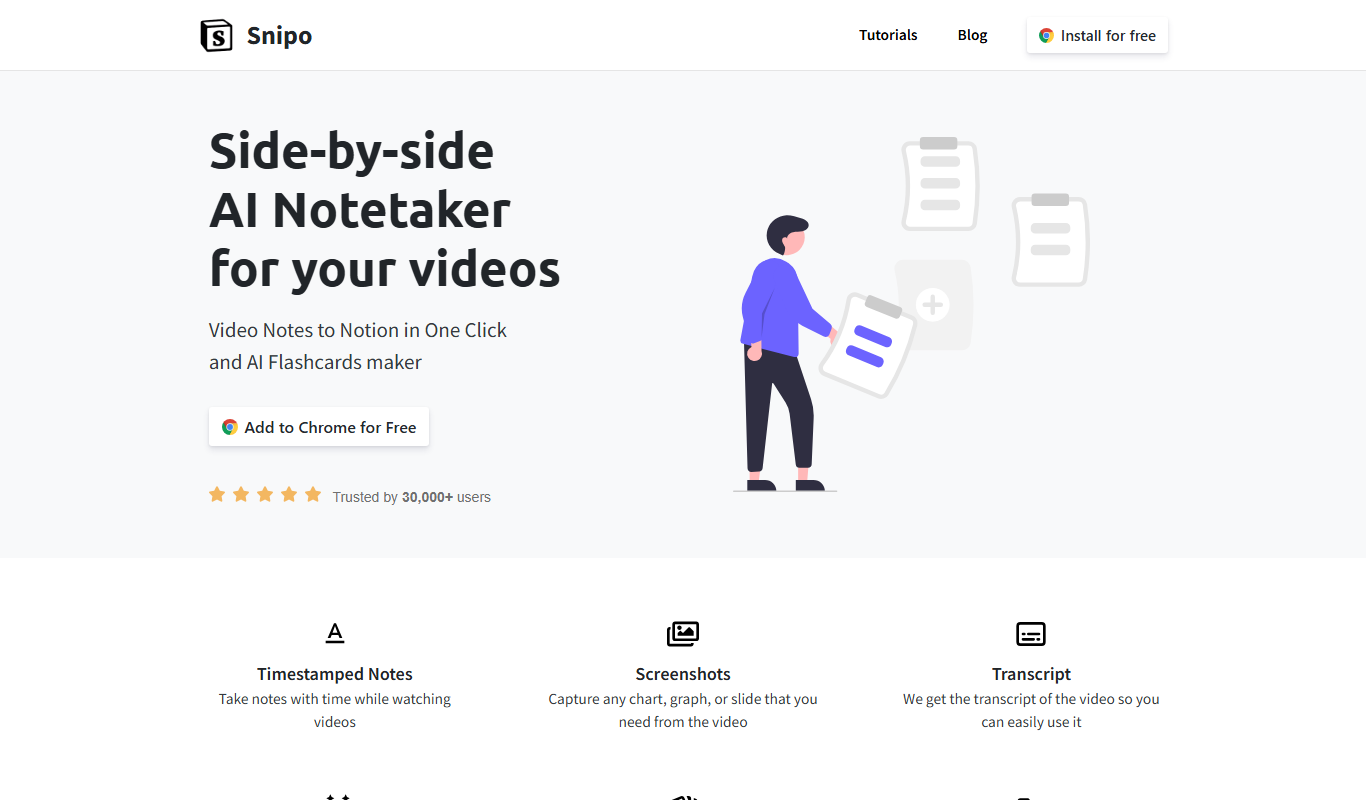This screenshot has width=1366, height=800.
Task: Open the Tutorials menu item
Action: (888, 35)
